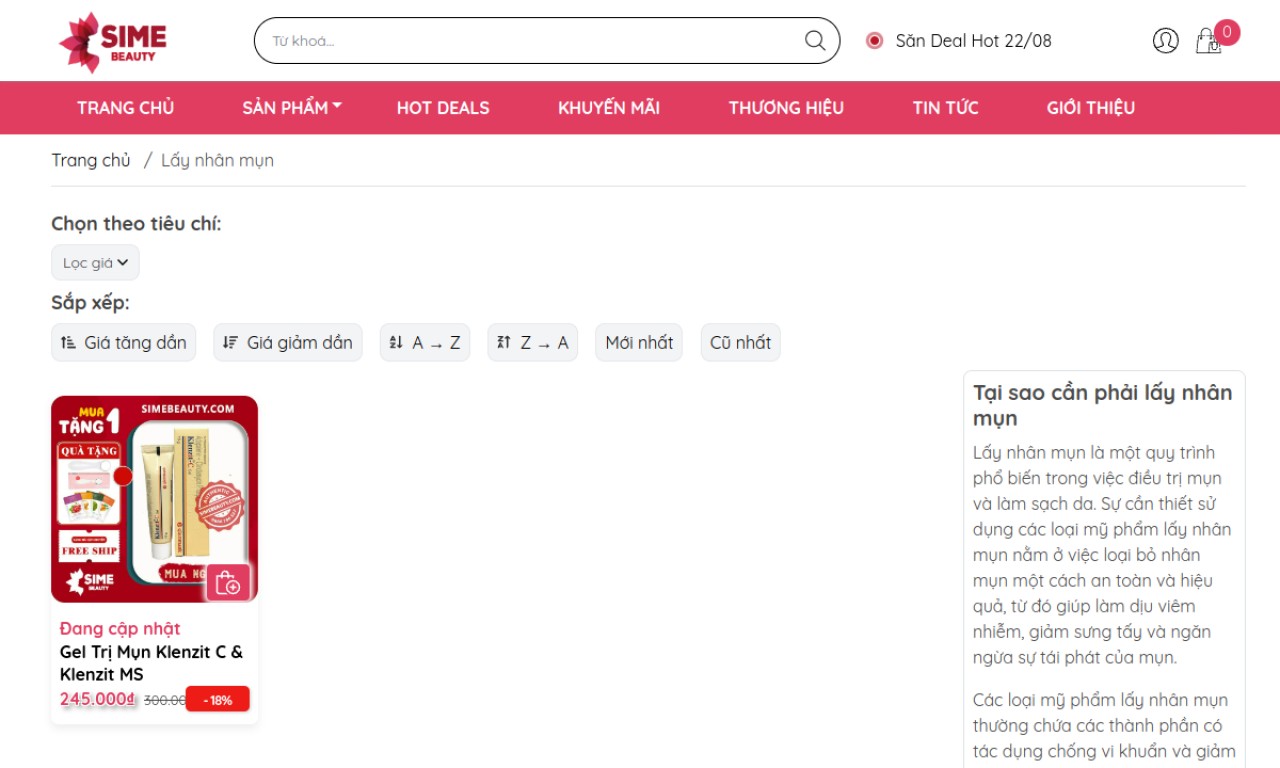Open the Tin tức menu item
Viewport: 1280px width, 768px height.
tap(945, 108)
